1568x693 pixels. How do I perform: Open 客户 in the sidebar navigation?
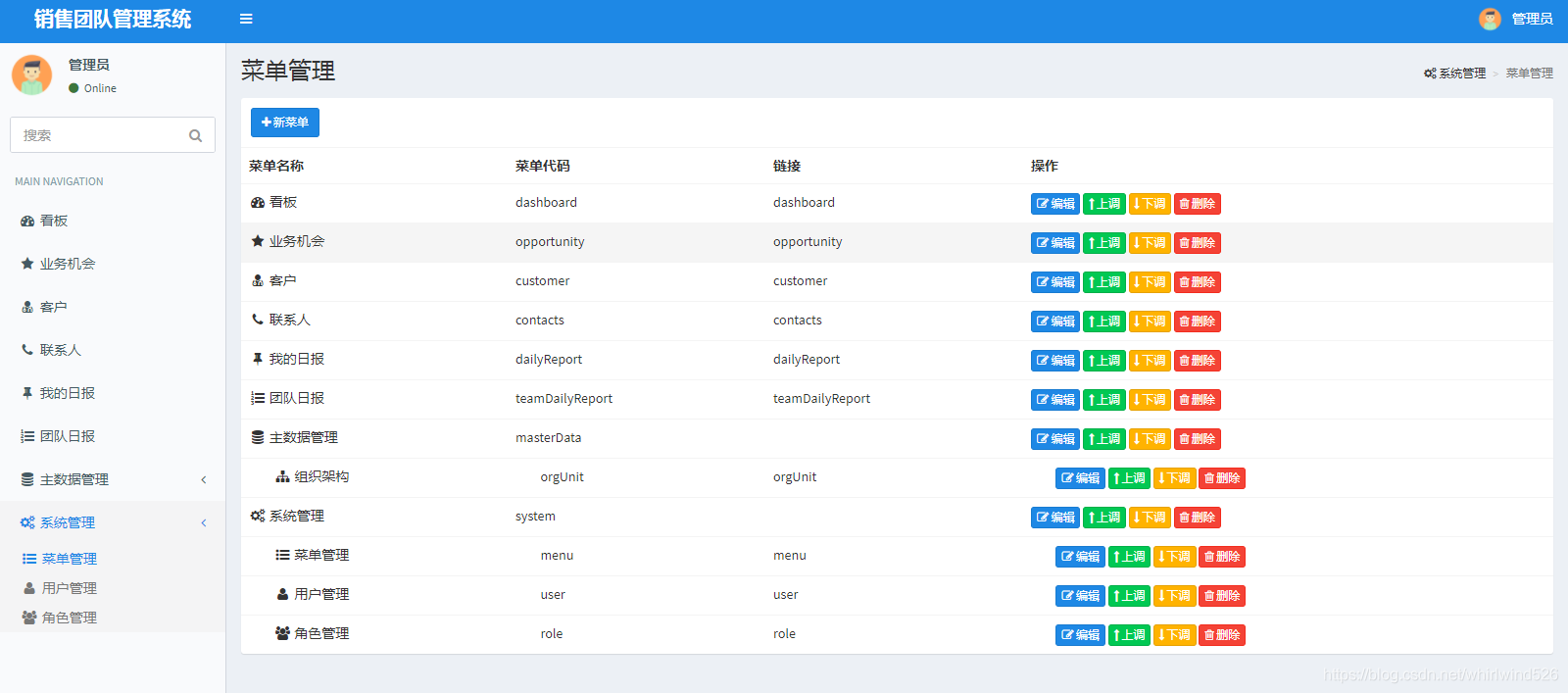point(113,307)
